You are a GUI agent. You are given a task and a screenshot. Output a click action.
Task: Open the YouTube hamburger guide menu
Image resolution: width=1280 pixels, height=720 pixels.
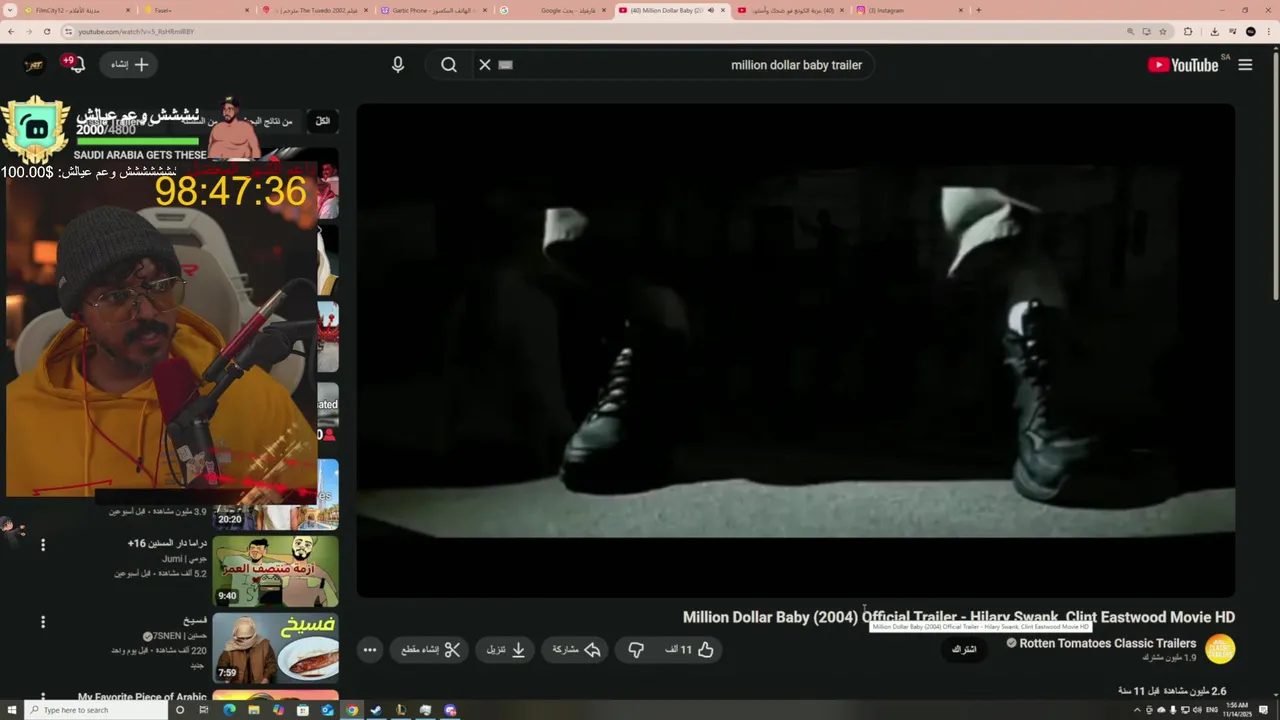click(1245, 65)
